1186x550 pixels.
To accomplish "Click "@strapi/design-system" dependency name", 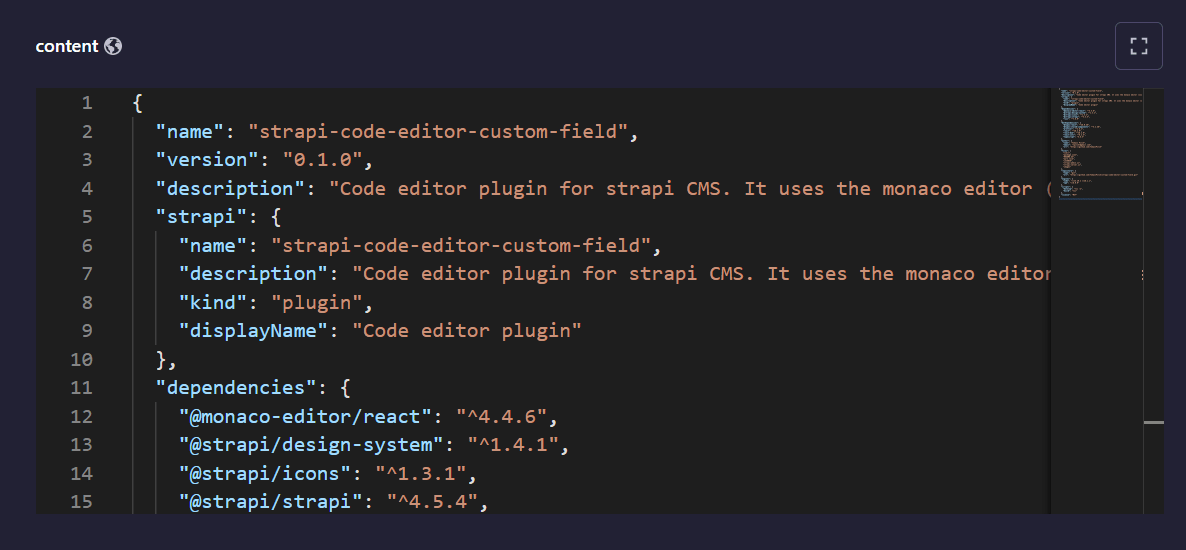I will point(312,445).
